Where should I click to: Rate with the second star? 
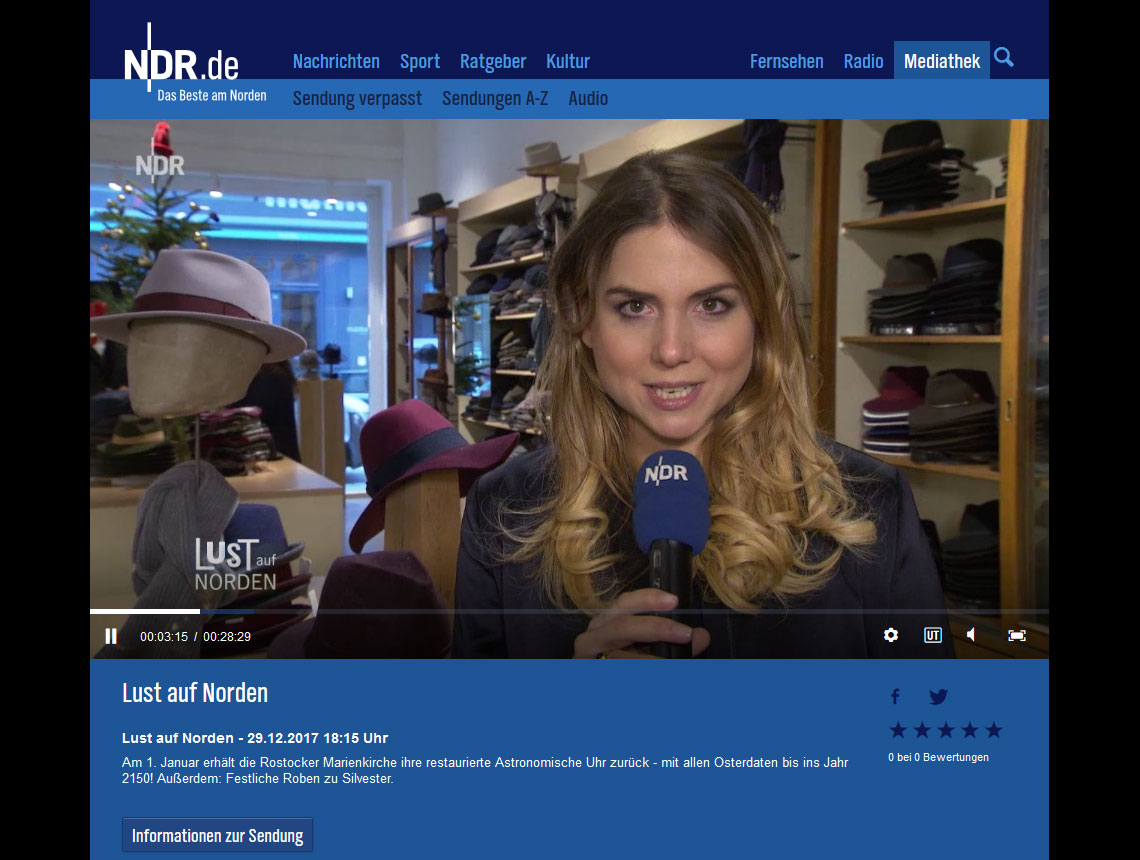[x=922, y=730]
